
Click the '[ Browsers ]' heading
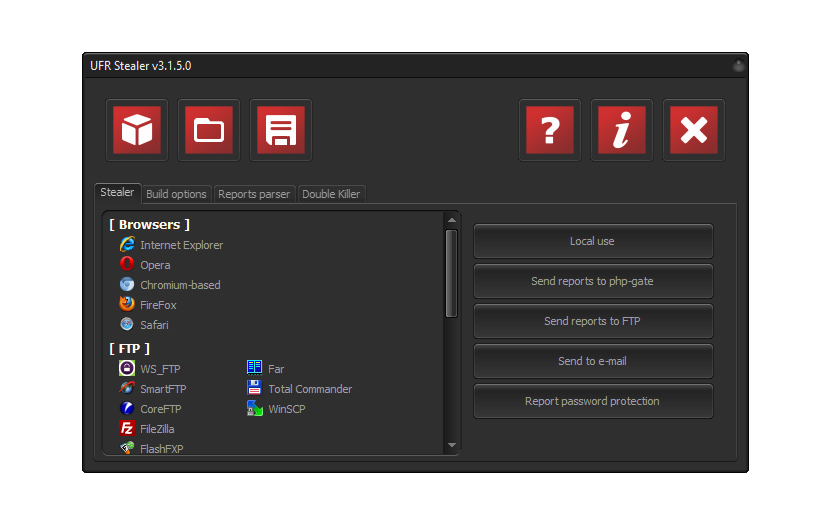click(x=149, y=225)
